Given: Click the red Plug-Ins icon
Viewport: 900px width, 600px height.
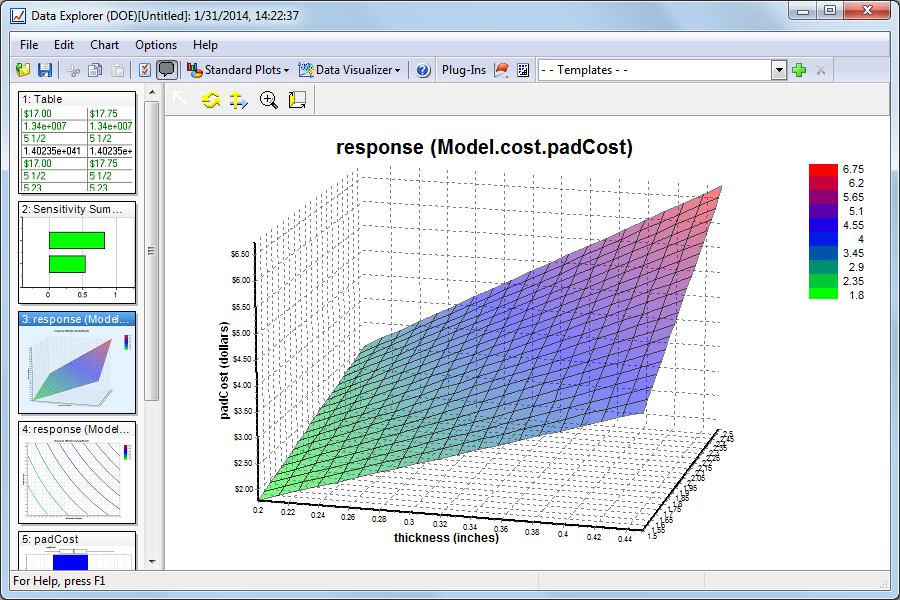Looking at the screenshot, I should 502,70.
